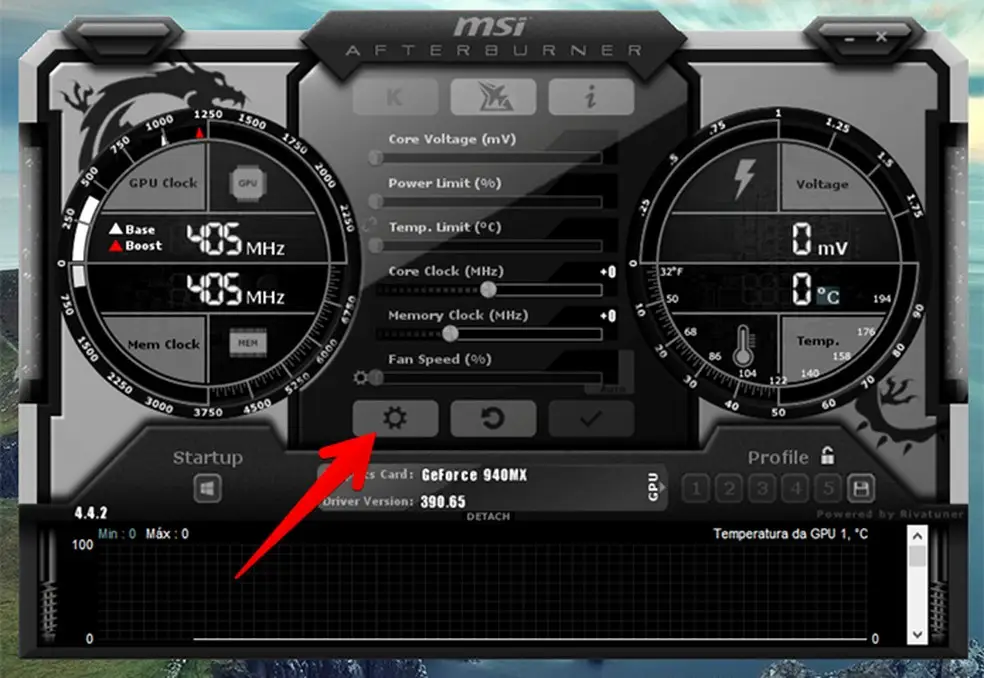The image size is (984, 678).
Task: Expand the GPU selector arrow
Action: 654,487
